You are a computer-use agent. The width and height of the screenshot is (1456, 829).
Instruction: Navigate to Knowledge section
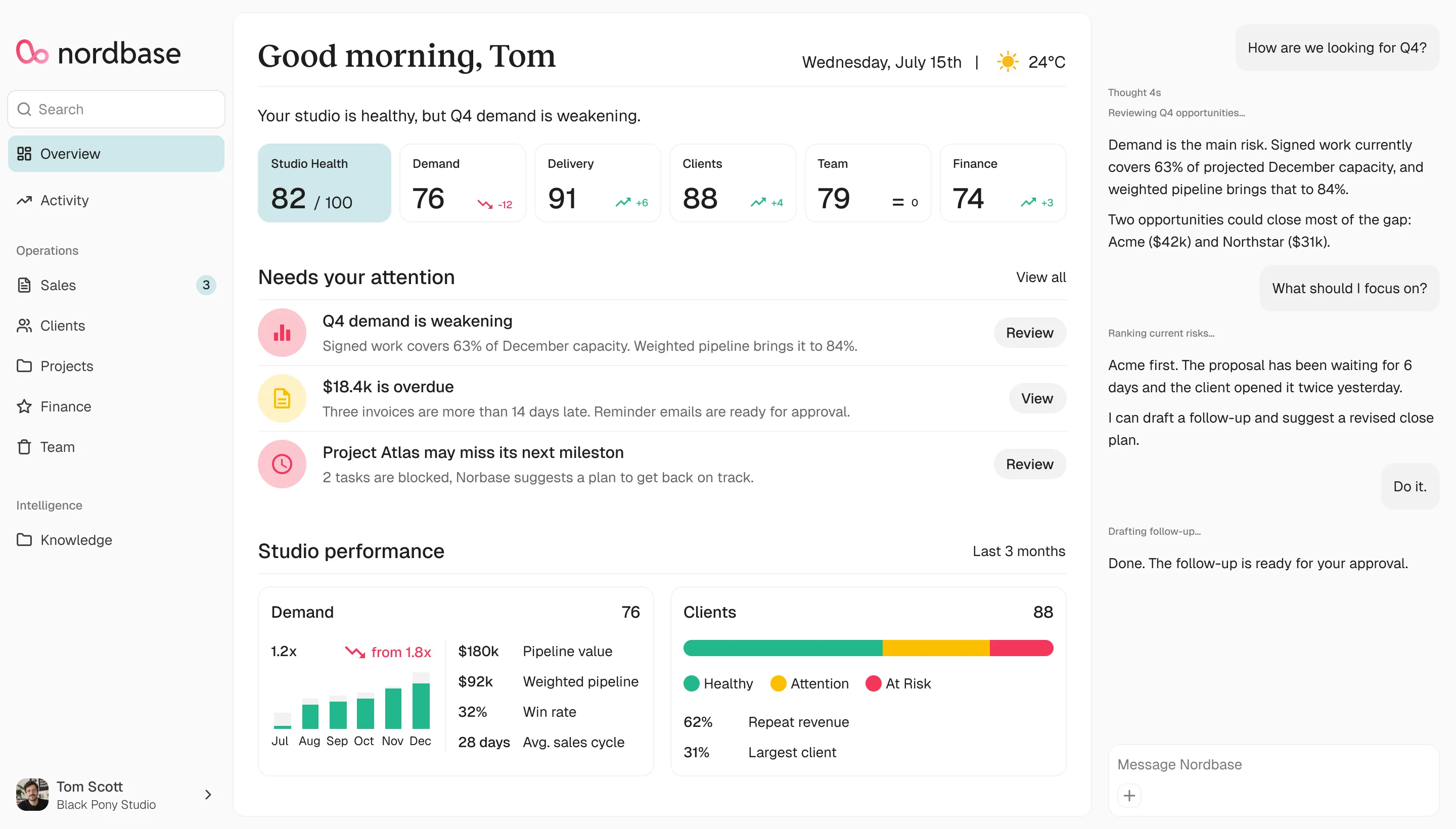116,540
